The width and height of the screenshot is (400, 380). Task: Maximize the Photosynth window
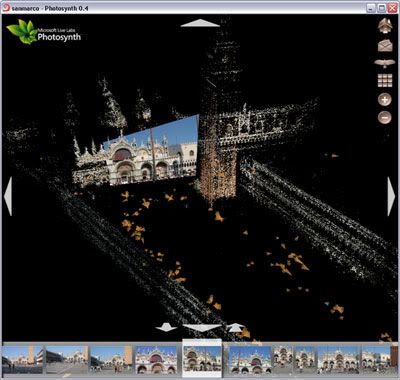click(382, 8)
